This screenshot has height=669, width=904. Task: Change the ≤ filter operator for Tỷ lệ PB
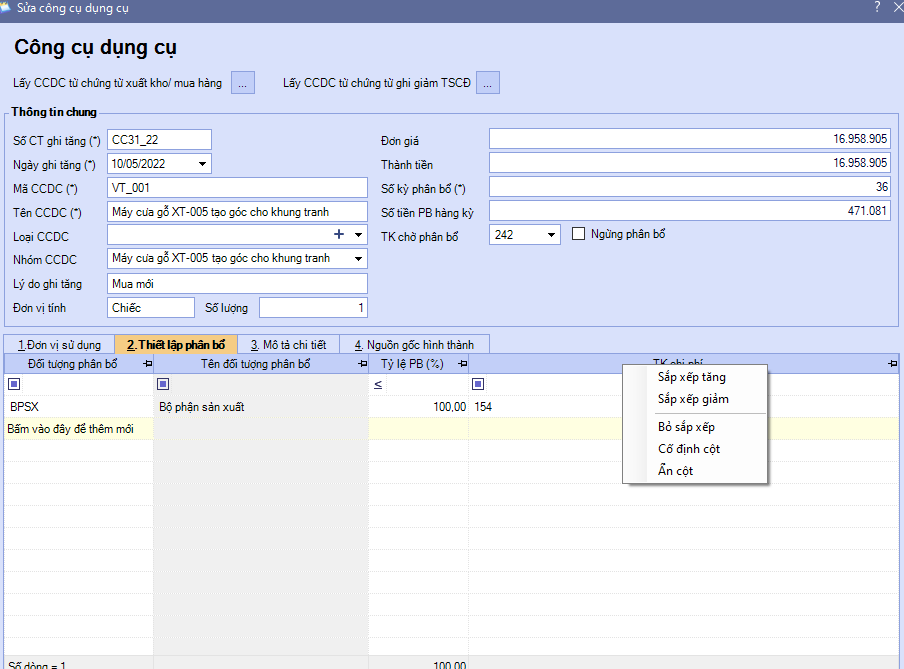coord(378,385)
